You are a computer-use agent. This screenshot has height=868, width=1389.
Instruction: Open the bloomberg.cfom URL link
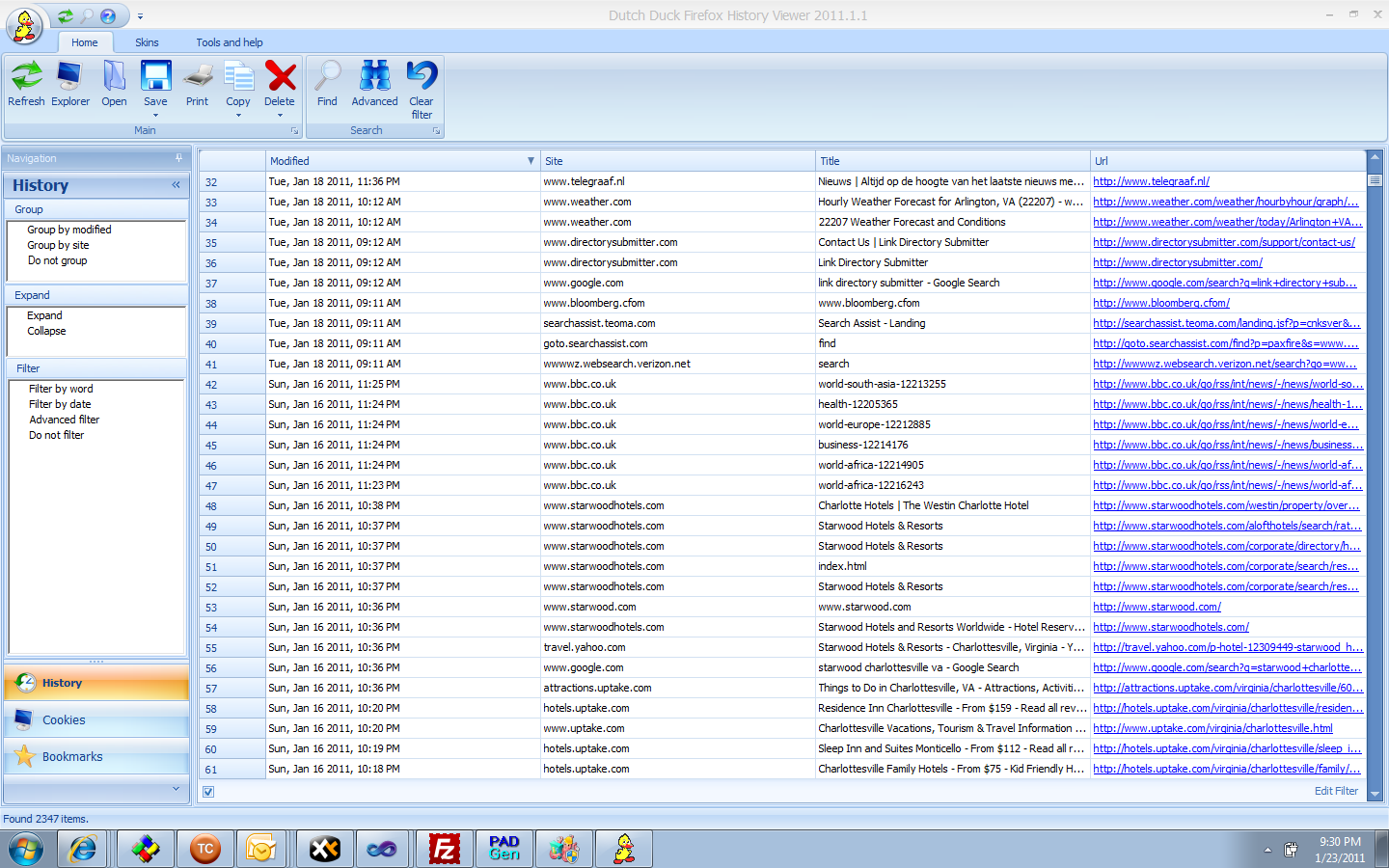pyautogui.click(x=1161, y=303)
